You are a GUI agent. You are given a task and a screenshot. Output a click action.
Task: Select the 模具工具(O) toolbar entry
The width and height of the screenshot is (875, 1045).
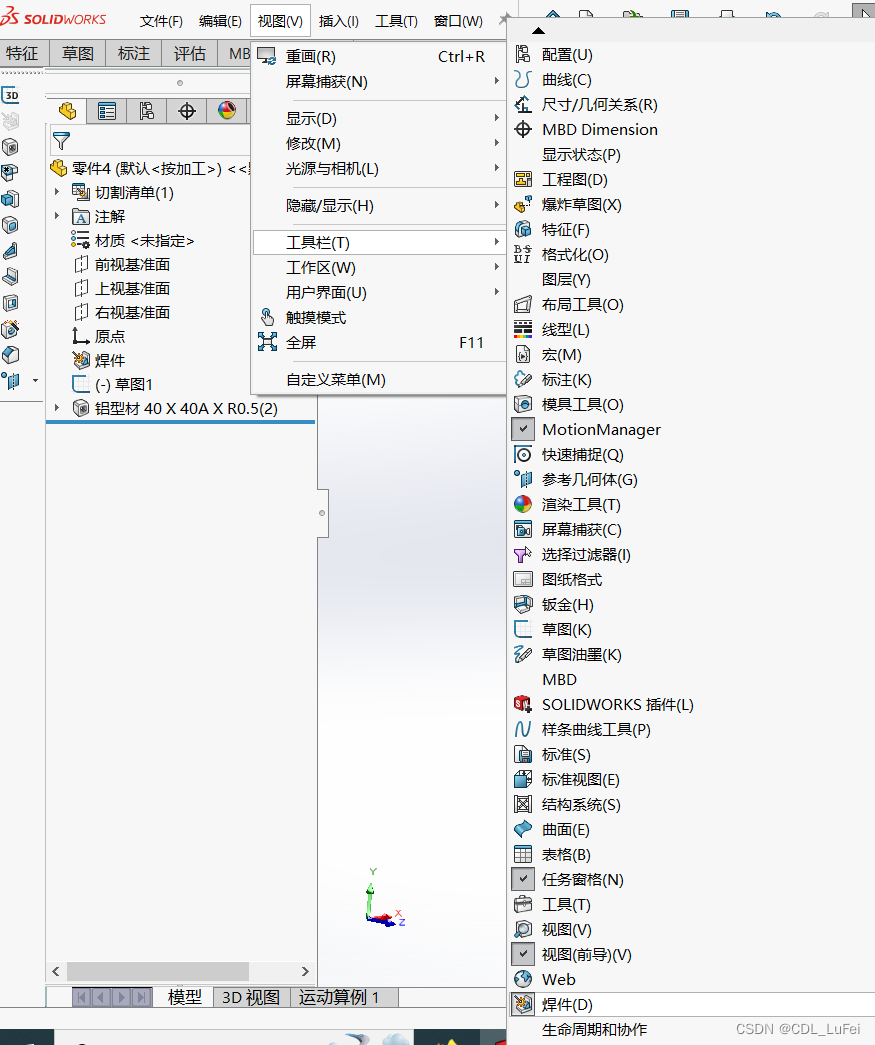click(x=582, y=405)
